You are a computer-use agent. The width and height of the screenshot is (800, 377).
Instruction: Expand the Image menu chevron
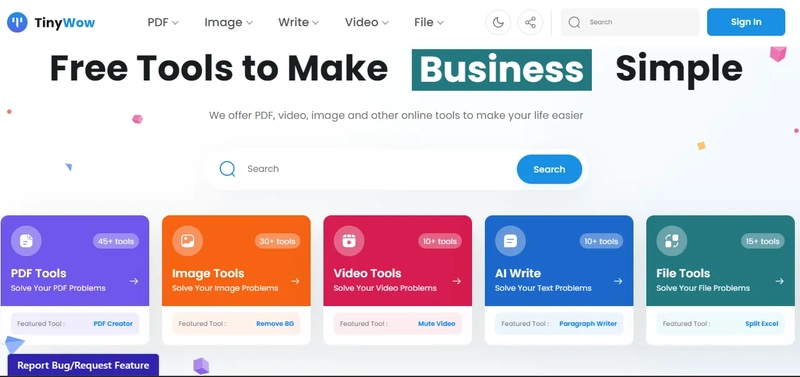[249, 23]
